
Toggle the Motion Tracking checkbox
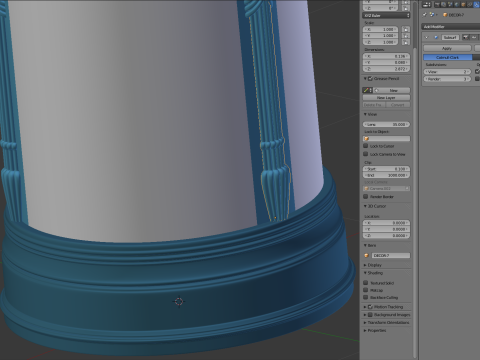click(370, 307)
